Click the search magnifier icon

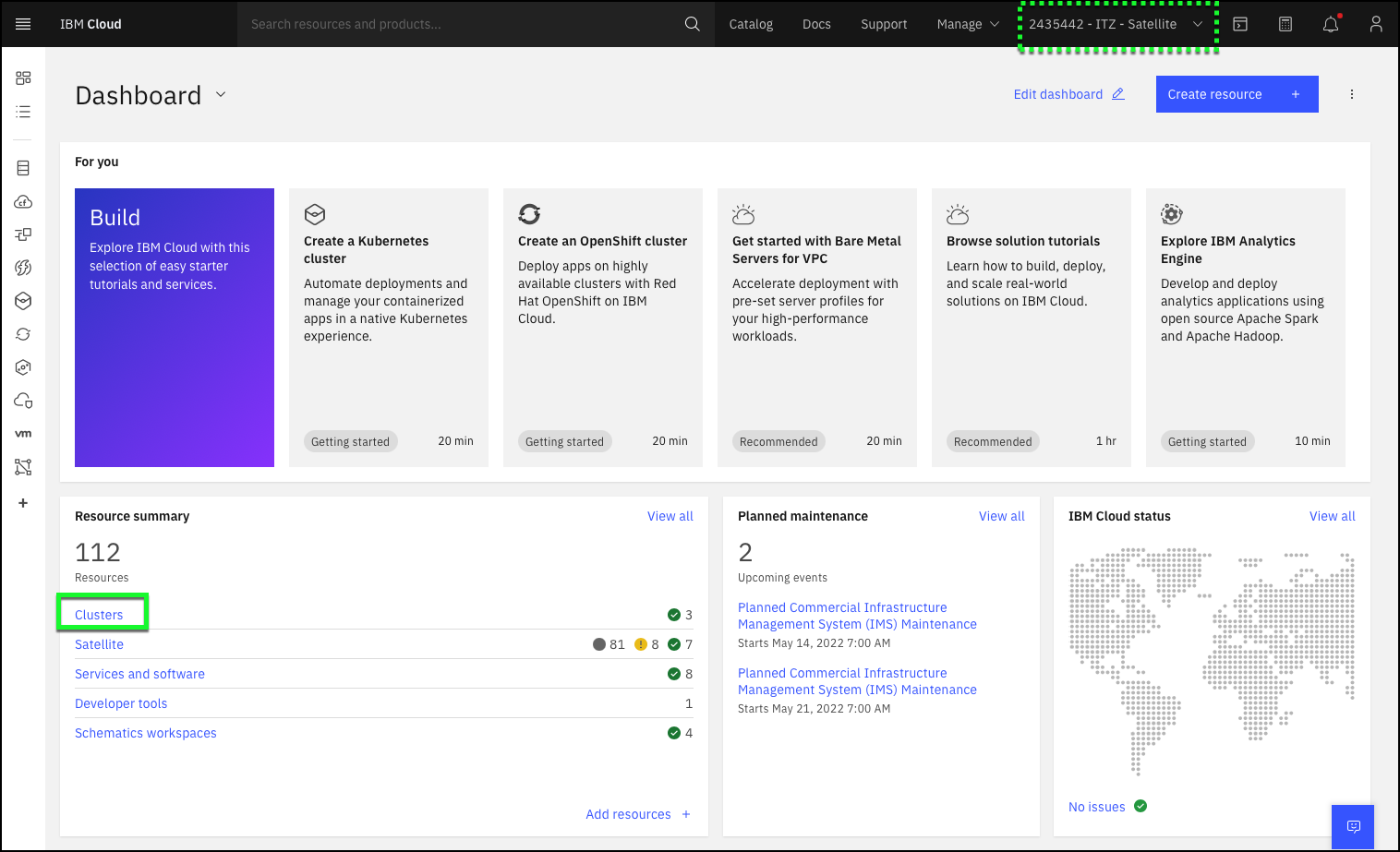coord(692,24)
